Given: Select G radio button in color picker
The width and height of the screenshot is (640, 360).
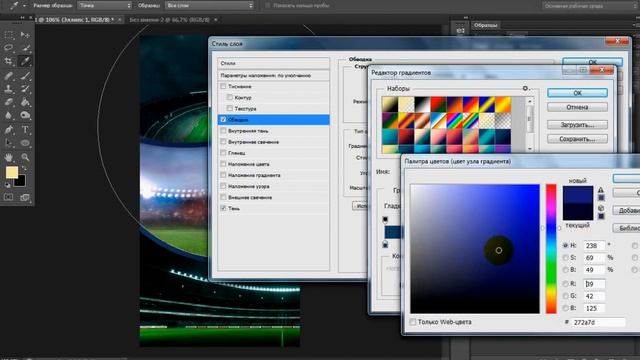Looking at the screenshot, I should point(565,296).
